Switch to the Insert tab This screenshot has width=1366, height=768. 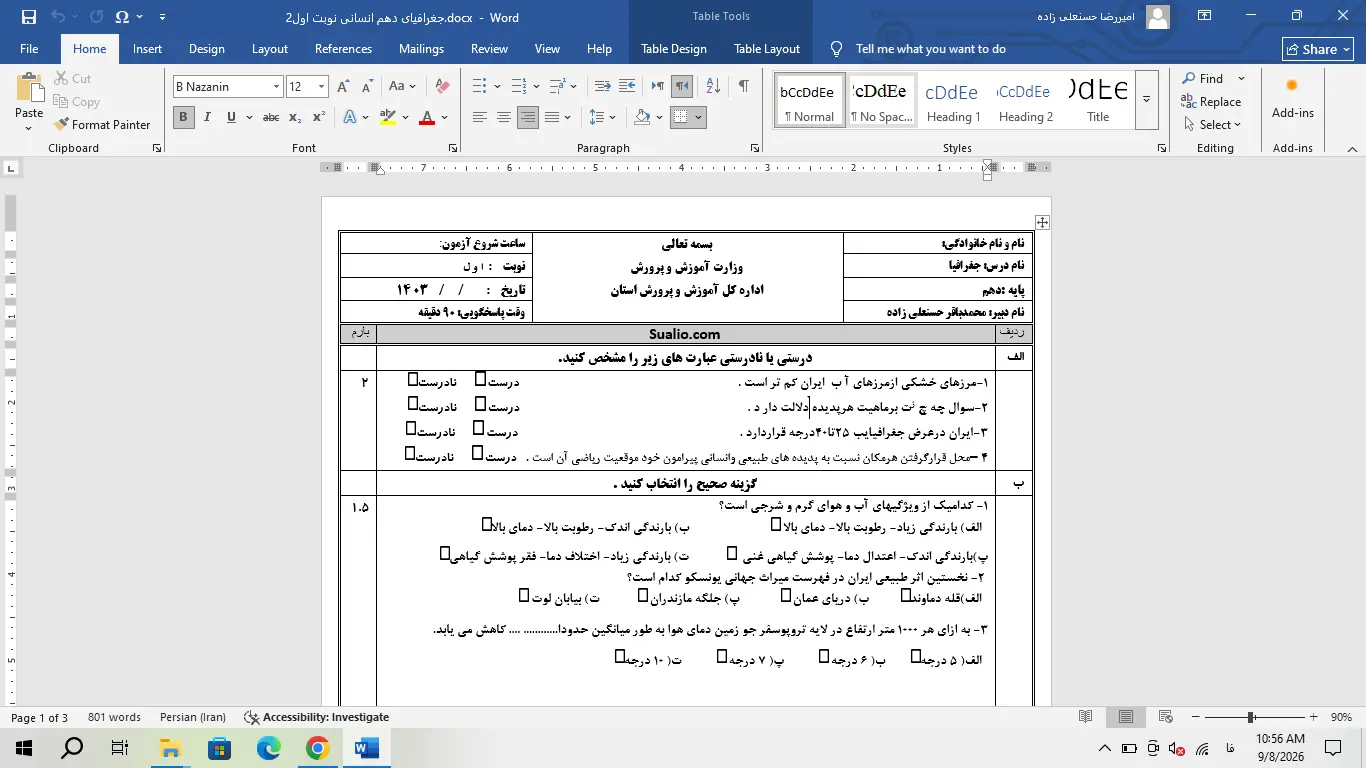coord(147,49)
